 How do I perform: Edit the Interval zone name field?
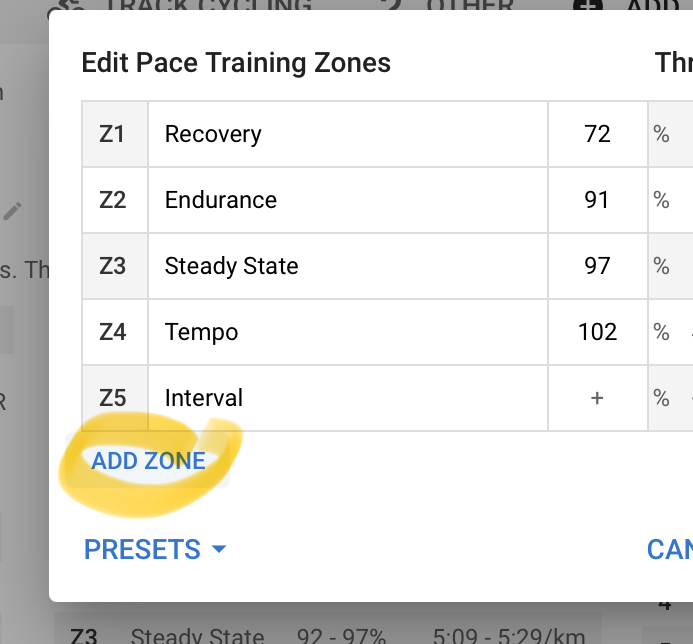(x=347, y=398)
